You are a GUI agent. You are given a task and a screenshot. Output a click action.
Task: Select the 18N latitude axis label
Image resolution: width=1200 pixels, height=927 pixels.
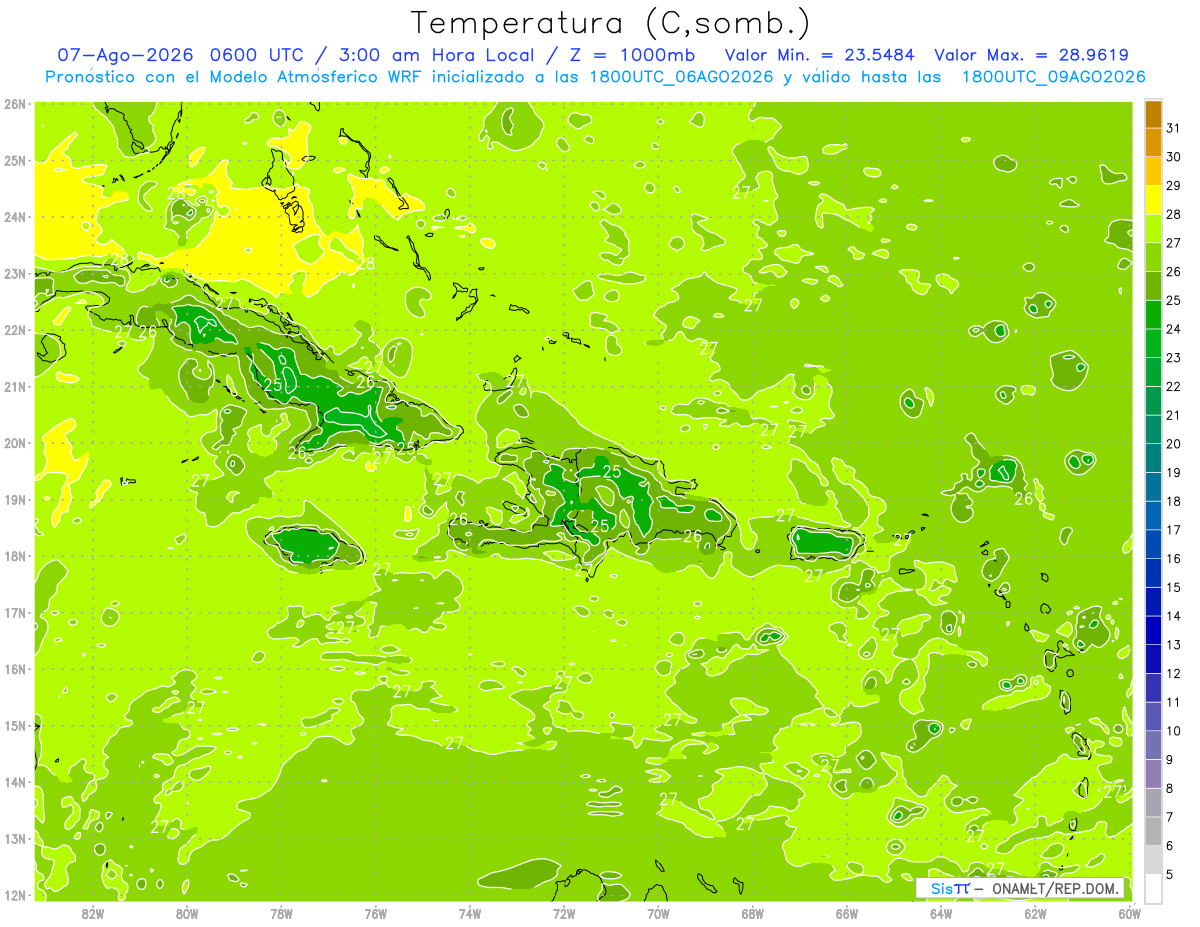pos(15,556)
